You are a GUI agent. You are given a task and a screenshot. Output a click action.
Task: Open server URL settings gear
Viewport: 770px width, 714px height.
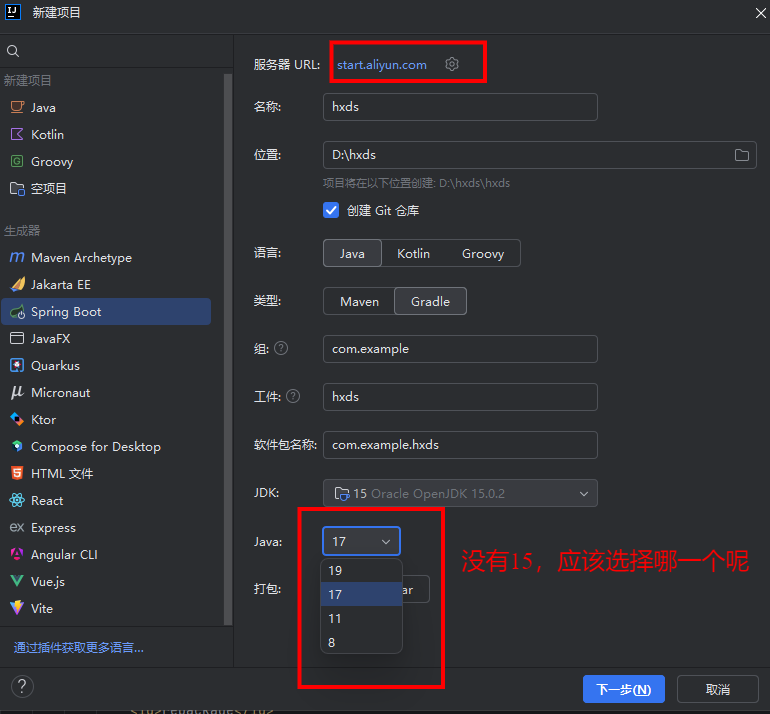[452, 64]
